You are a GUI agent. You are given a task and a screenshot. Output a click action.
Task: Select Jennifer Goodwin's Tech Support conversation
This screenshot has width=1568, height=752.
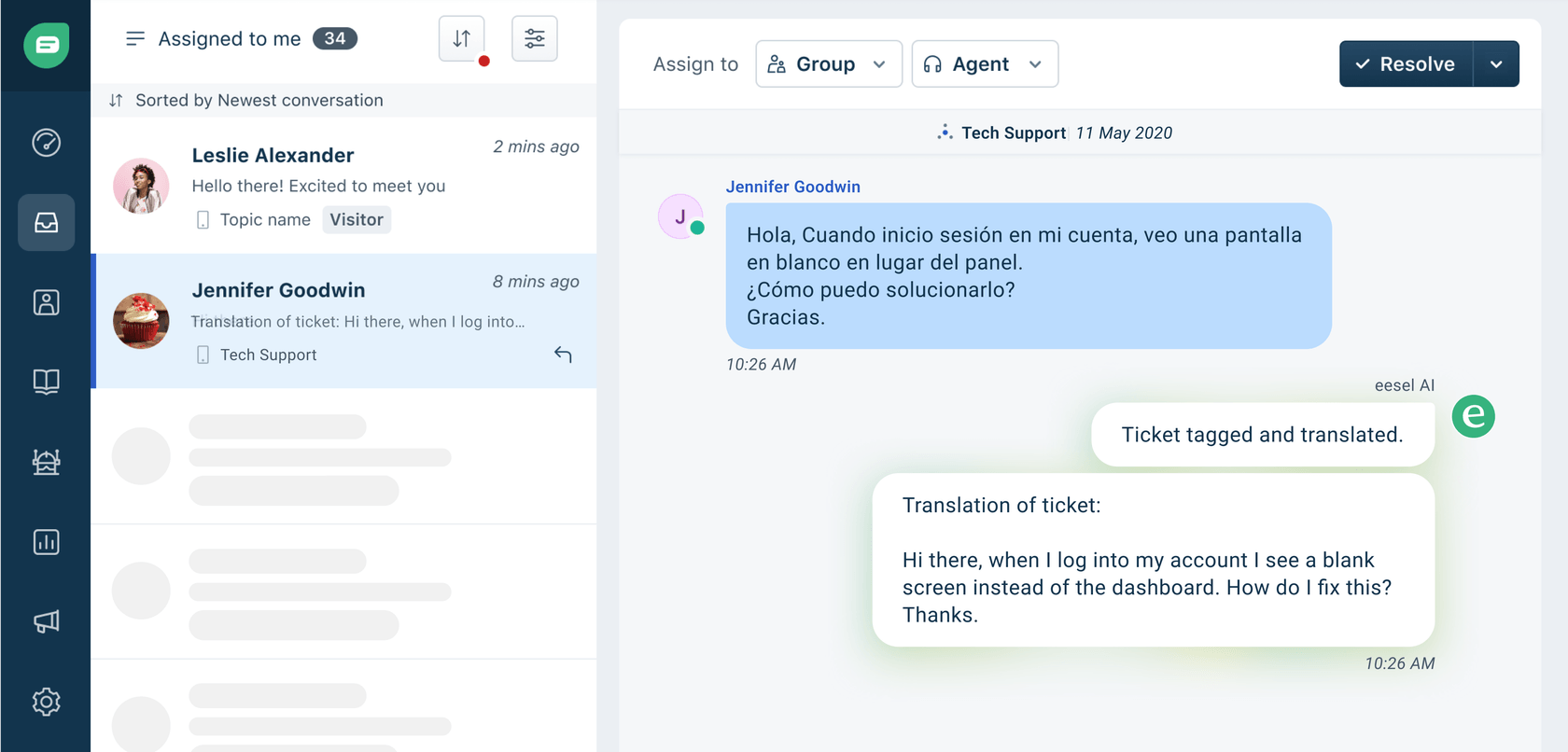(343, 321)
